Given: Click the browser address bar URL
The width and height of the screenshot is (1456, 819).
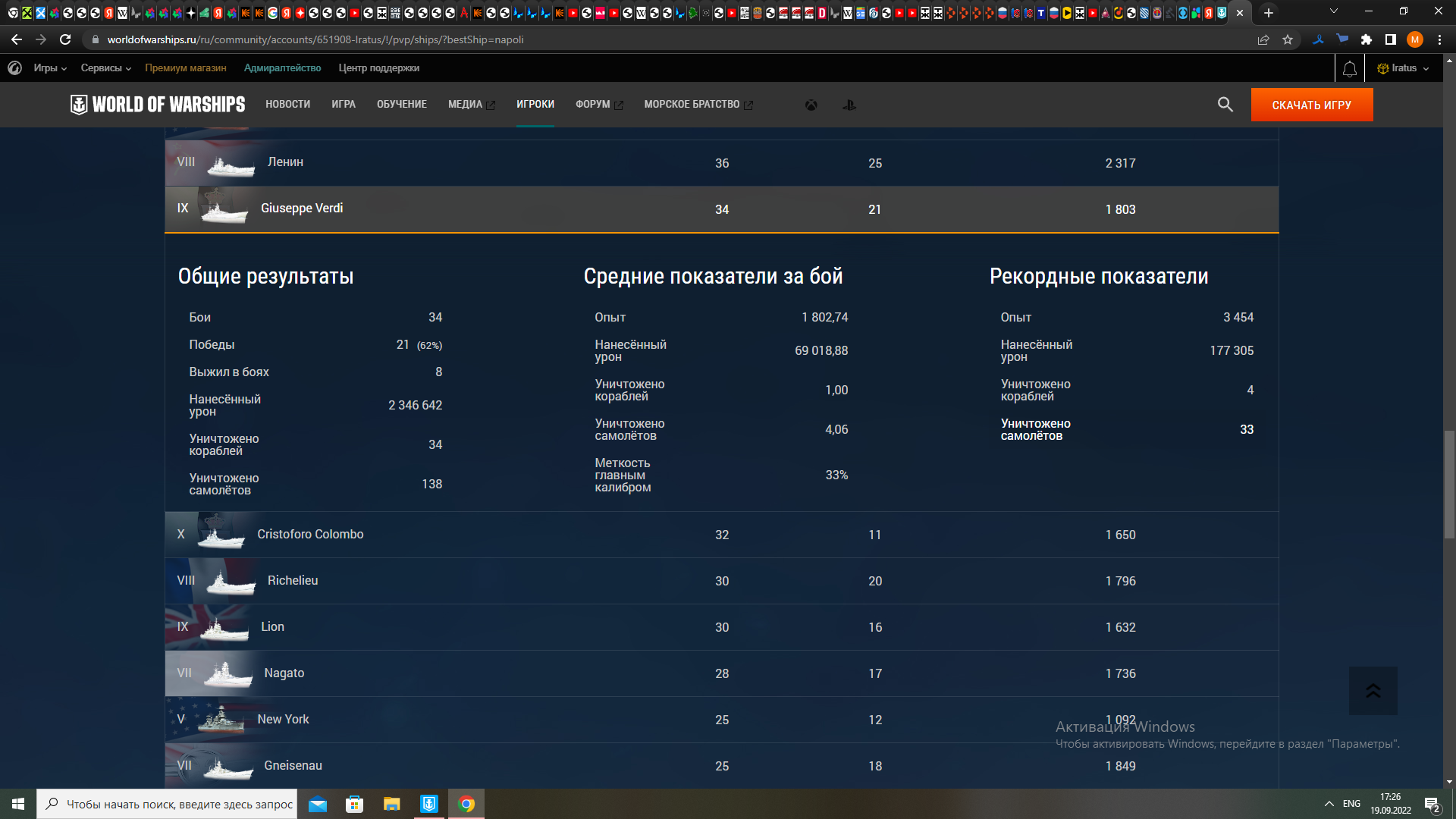Looking at the screenshot, I should coord(315,39).
